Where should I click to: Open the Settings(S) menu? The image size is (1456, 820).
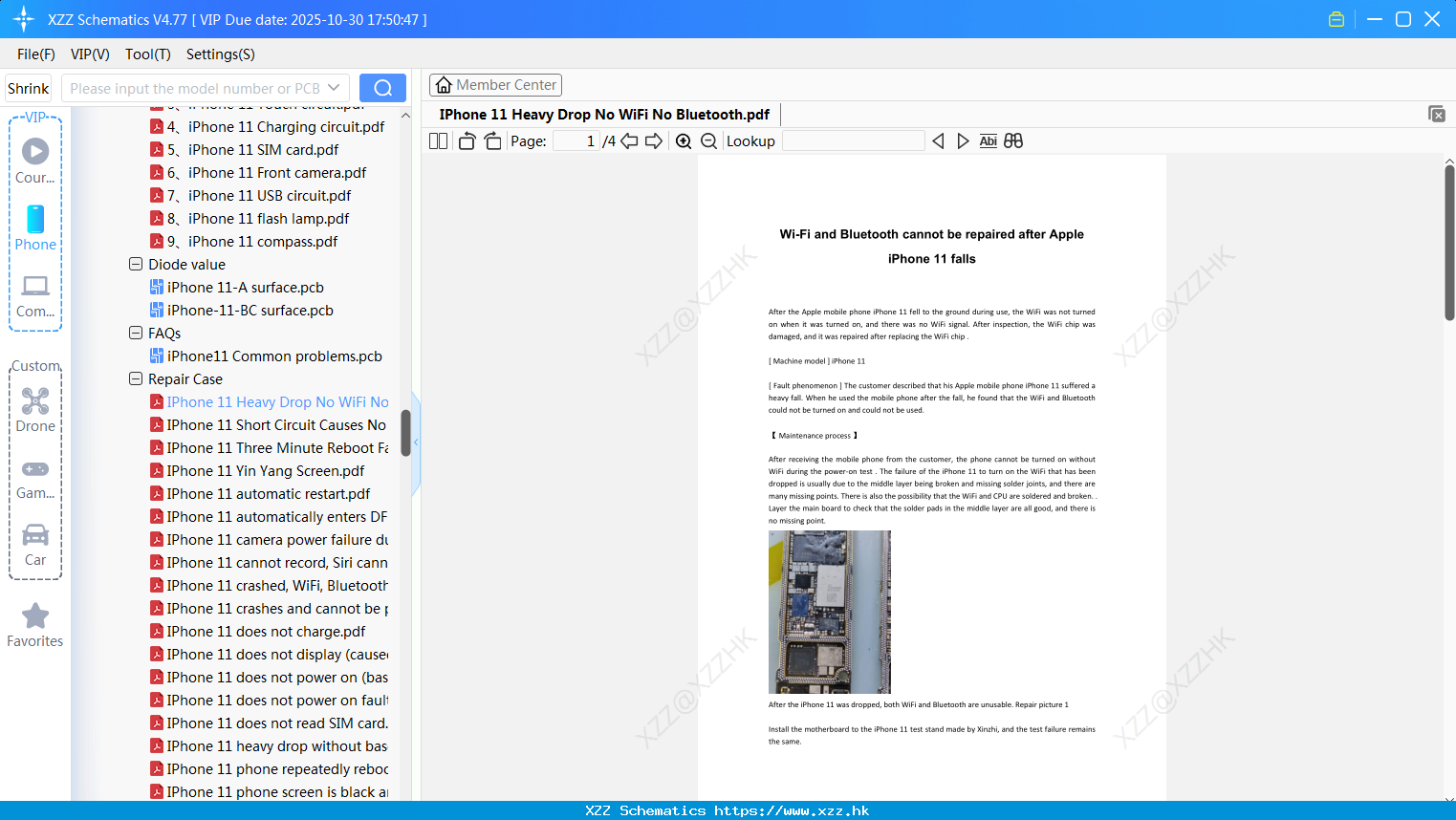coord(221,54)
